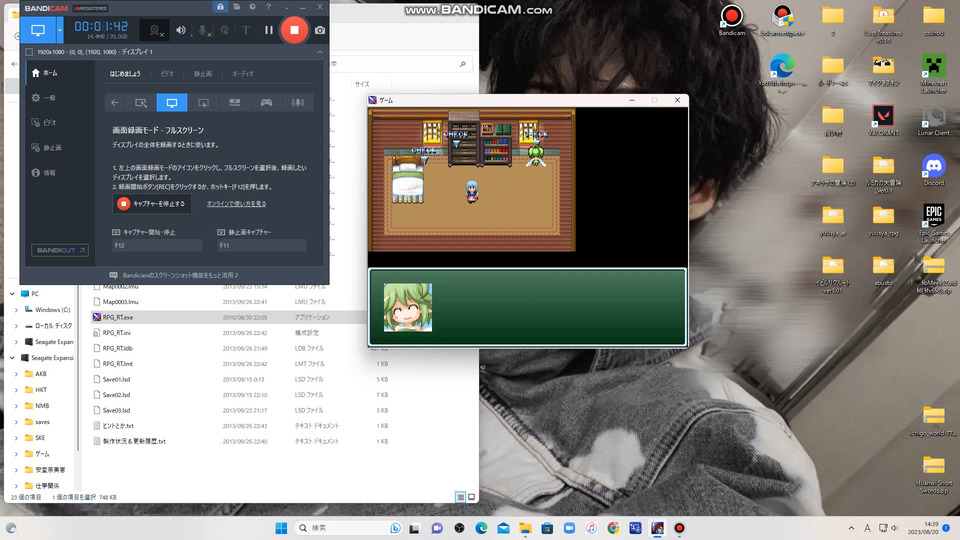
Task: Open the Bandicam schedule clock icon
Action: tap(252, 7)
